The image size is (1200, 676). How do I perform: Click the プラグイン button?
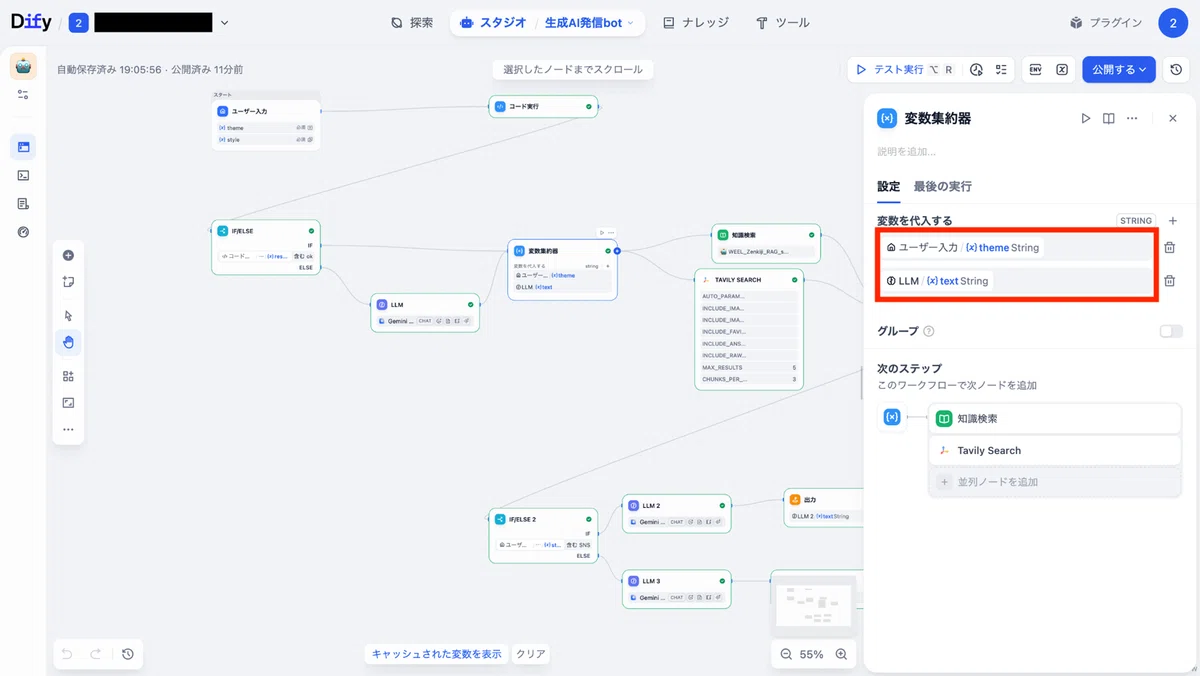click(1105, 22)
